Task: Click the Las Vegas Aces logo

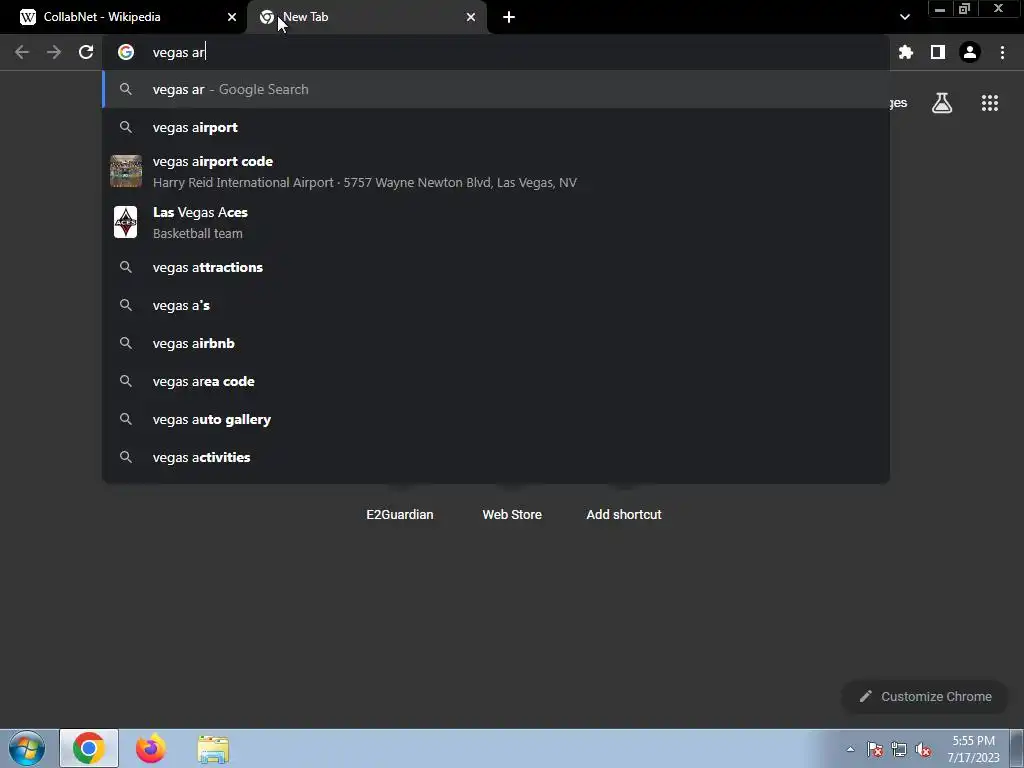Action: [126, 222]
